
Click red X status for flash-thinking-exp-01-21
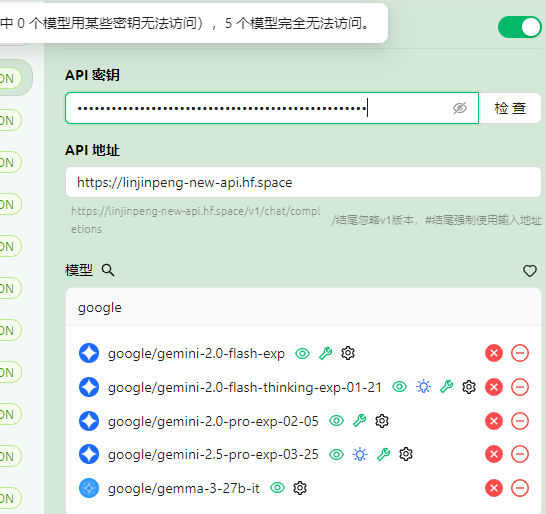coord(494,387)
